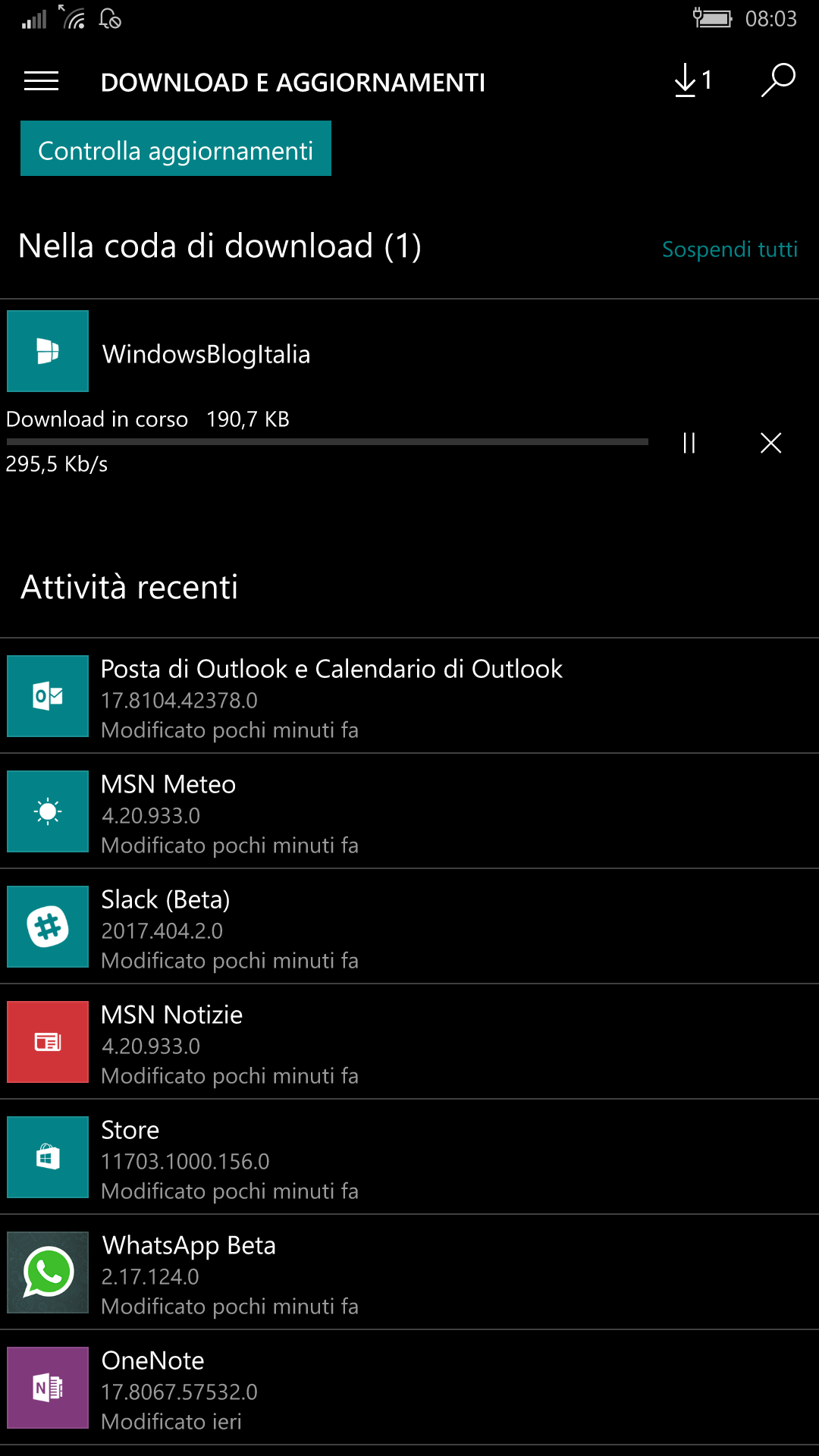Tap the search magnifier icon

tap(778, 80)
